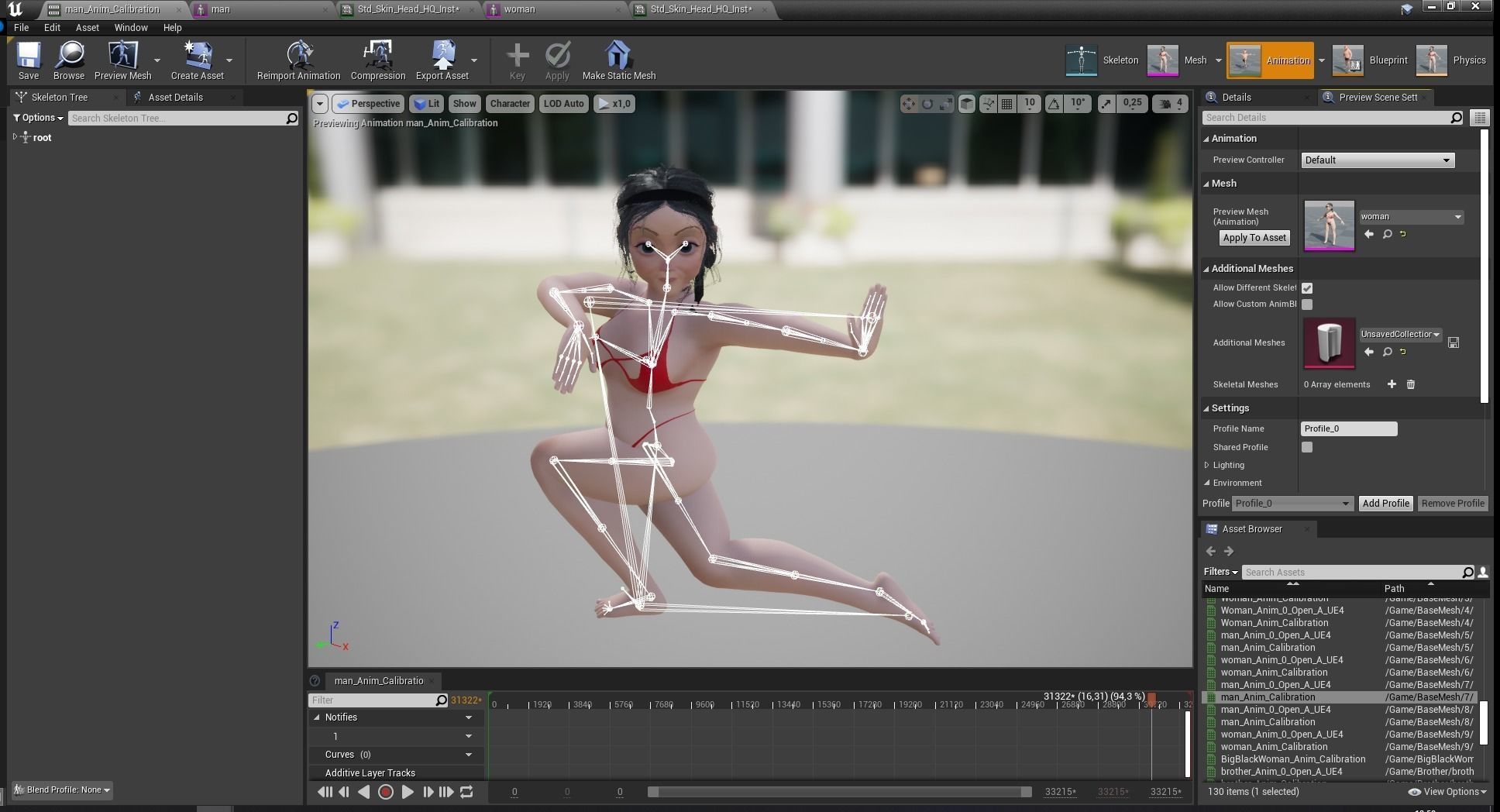The width and height of the screenshot is (1500, 812).
Task: Toggle rotation angle snapping
Action: tap(1054, 104)
